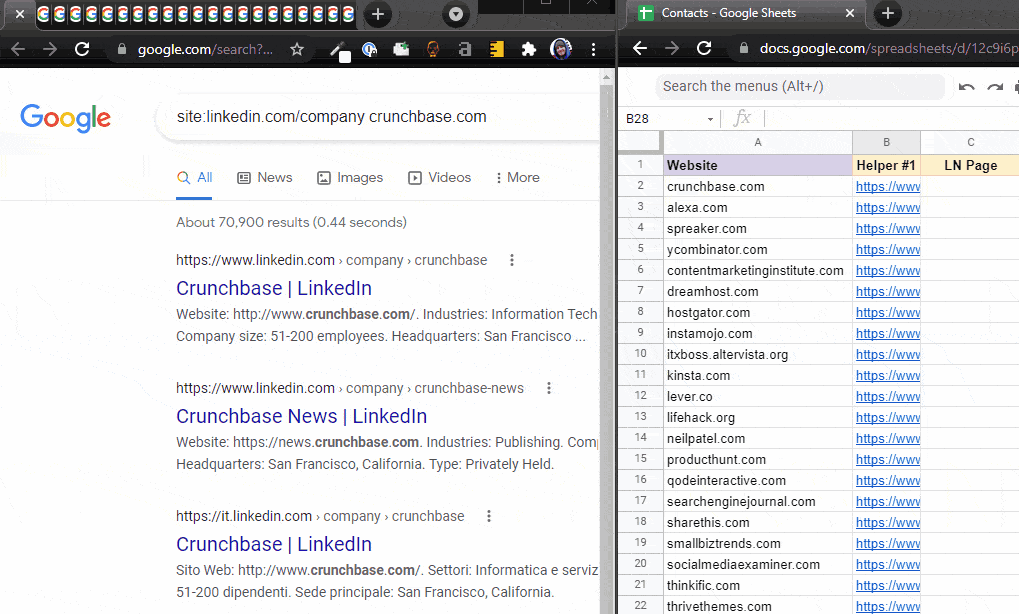Viewport: 1019px width, 614px height.
Task: Click the Google window address bar
Action: [206, 49]
